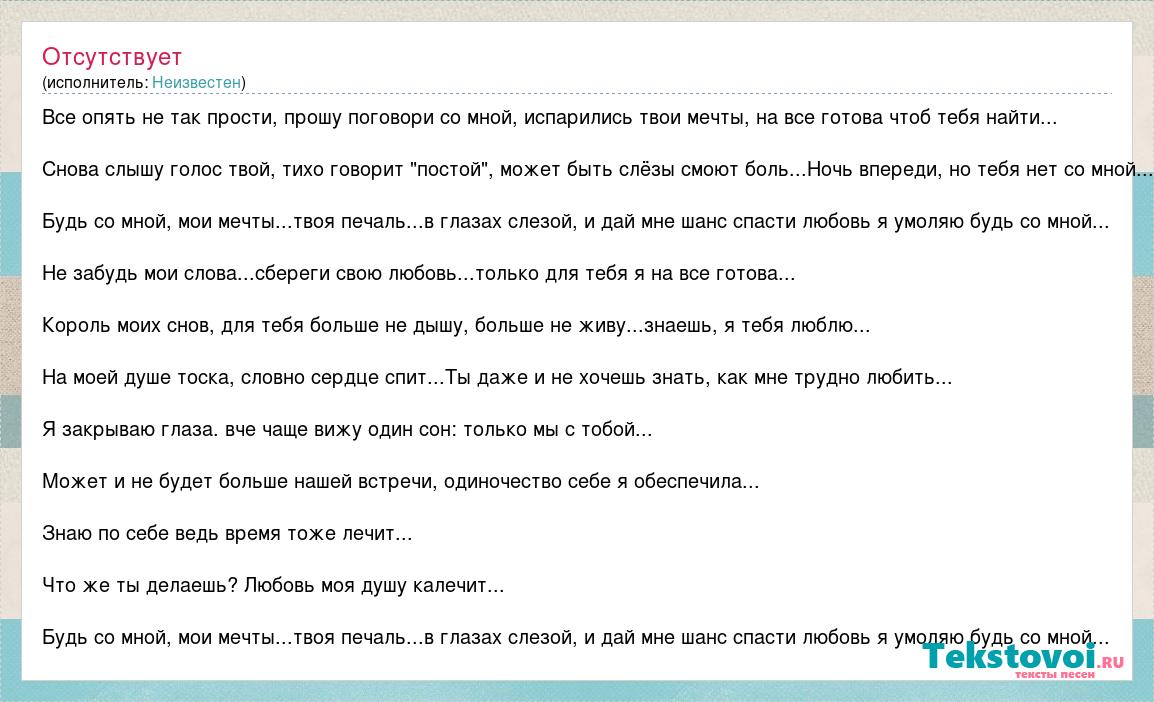Click lyric line starting "На моей душе тоска"

[497, 377]
